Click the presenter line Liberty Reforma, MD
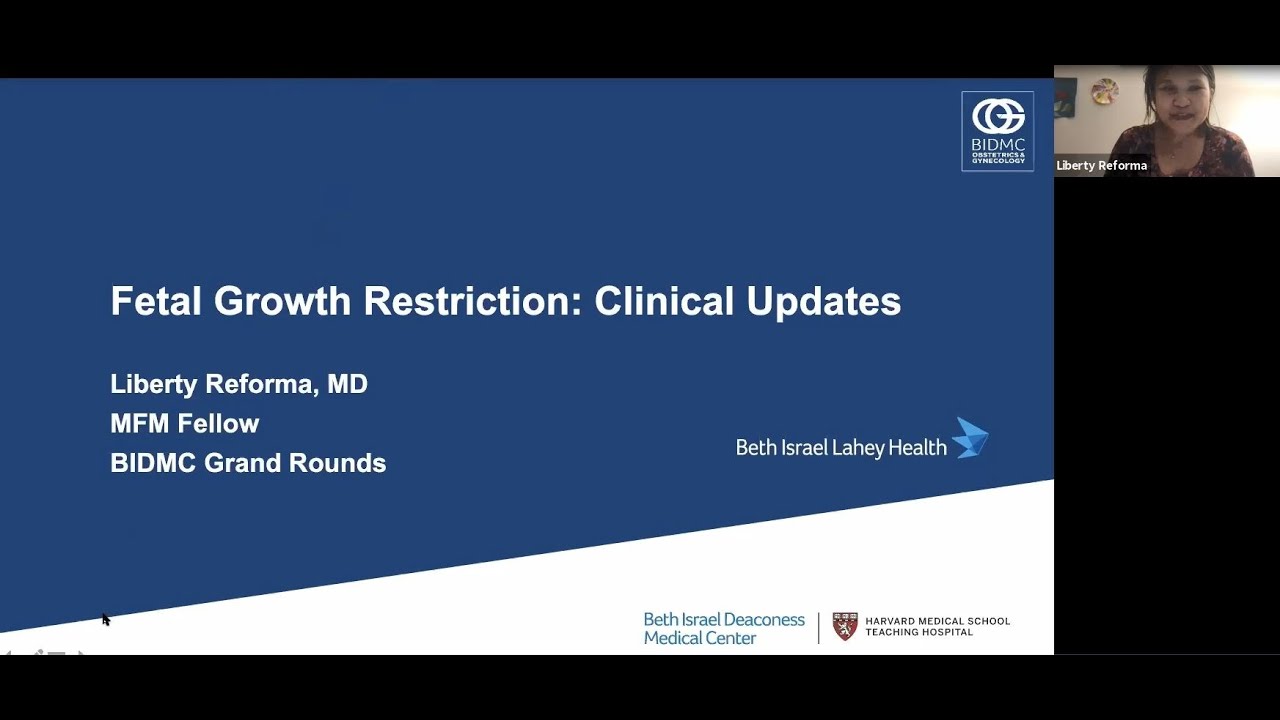This screenshot has height=720, width=1280. [x=239, y=384]
